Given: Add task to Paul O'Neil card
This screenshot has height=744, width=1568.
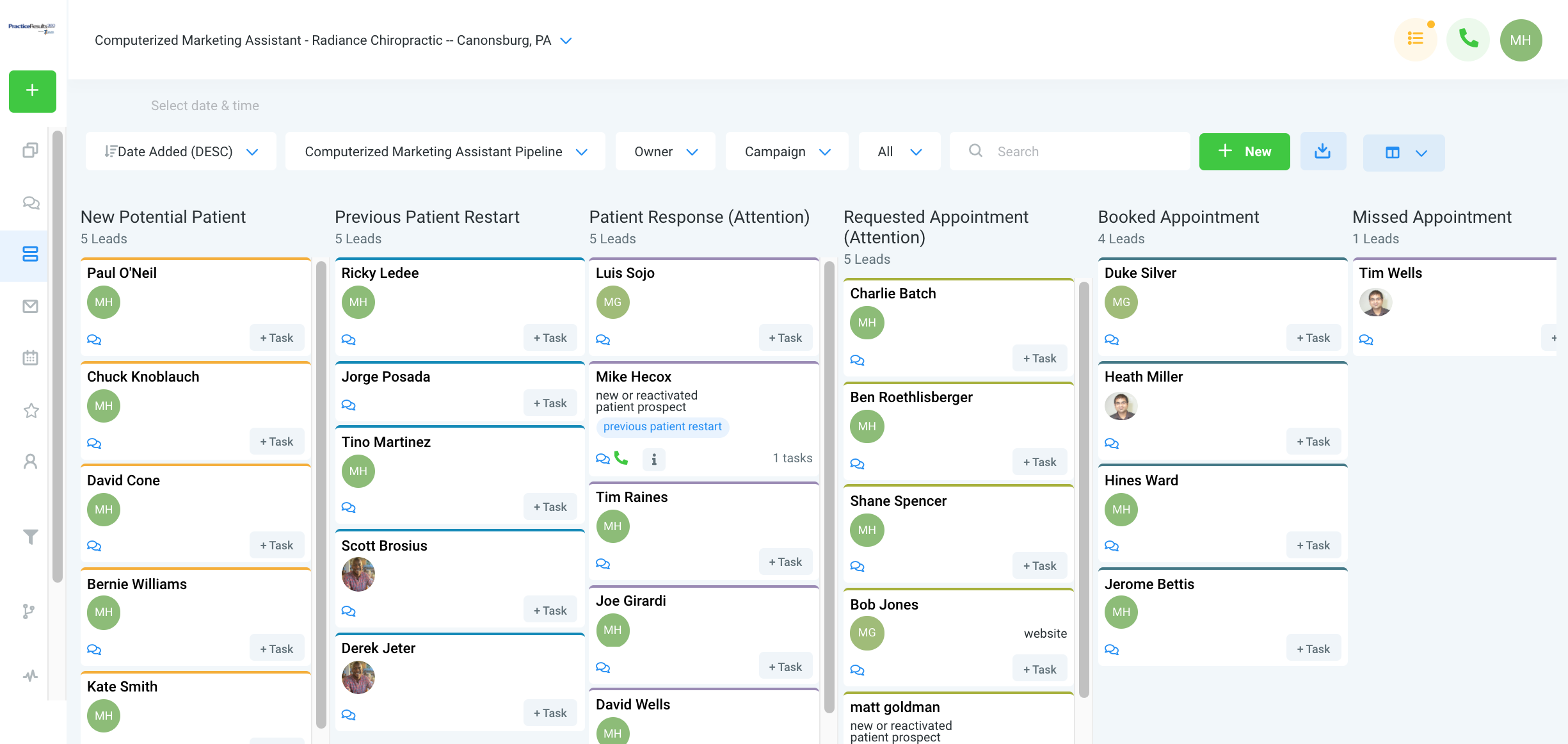Looking at the screenshot, I should click(276, 338).
